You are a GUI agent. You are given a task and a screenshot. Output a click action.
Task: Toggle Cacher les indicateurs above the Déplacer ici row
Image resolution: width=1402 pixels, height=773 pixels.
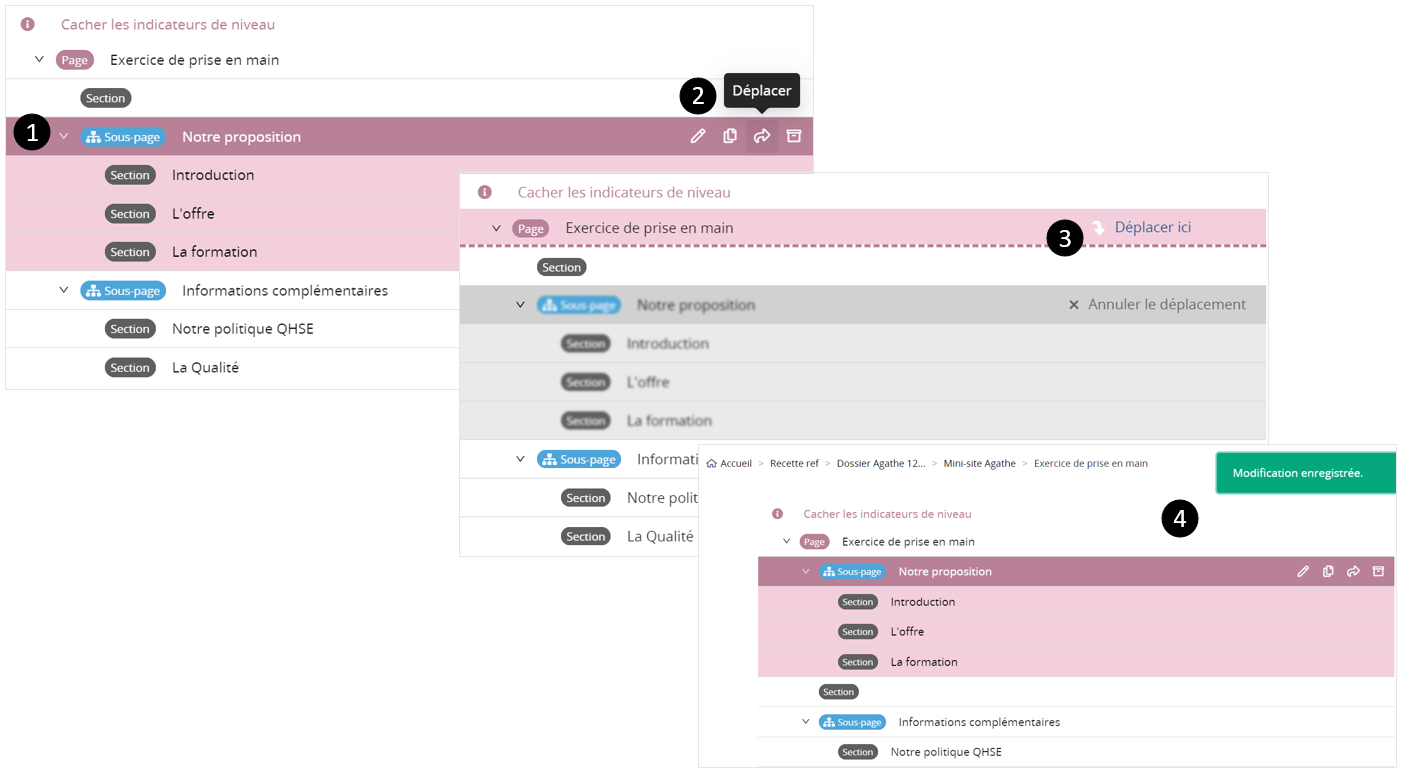pyautogui.click(x=623, y=192)
